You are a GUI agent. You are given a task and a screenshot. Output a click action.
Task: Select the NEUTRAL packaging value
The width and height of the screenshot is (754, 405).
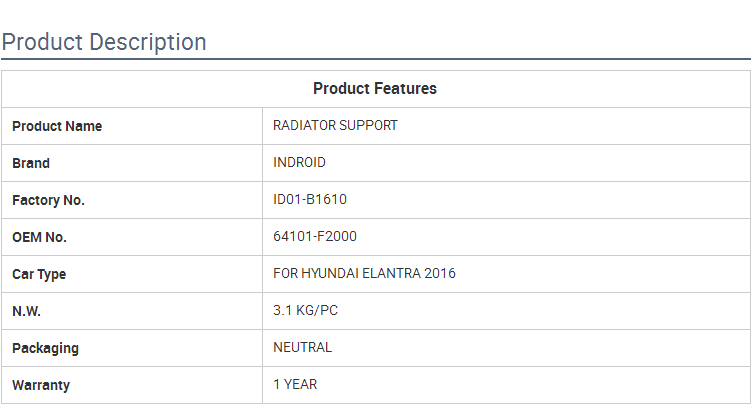click(x=302, y=348)
